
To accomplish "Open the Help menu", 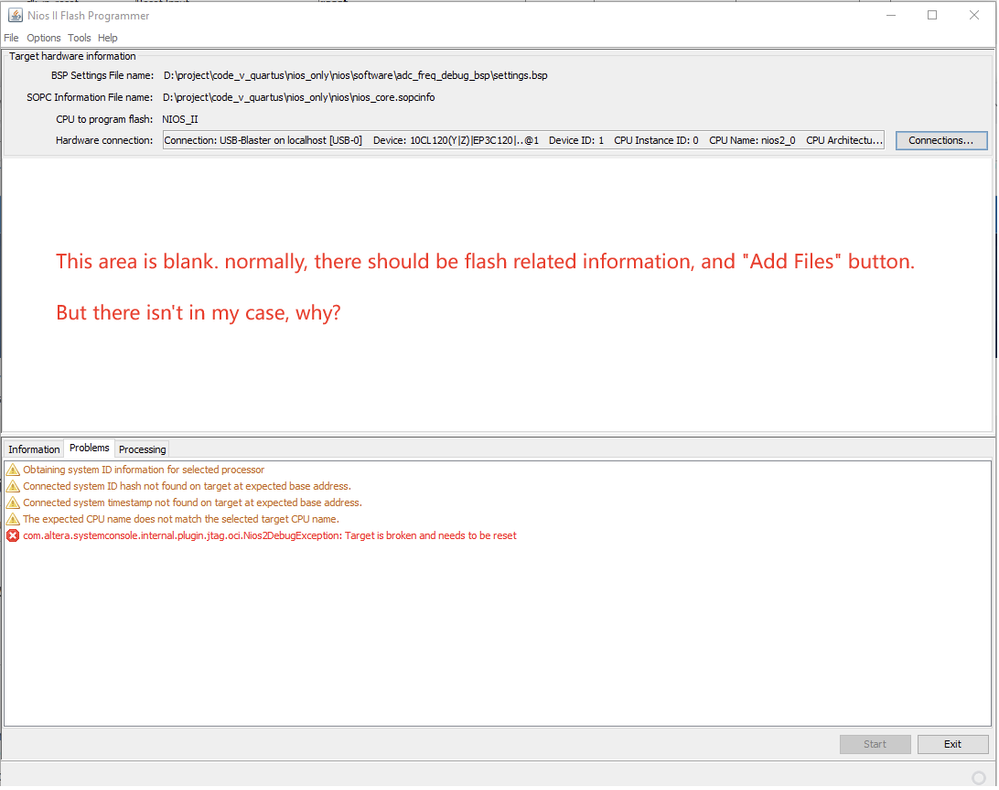I will coord(108,38).
